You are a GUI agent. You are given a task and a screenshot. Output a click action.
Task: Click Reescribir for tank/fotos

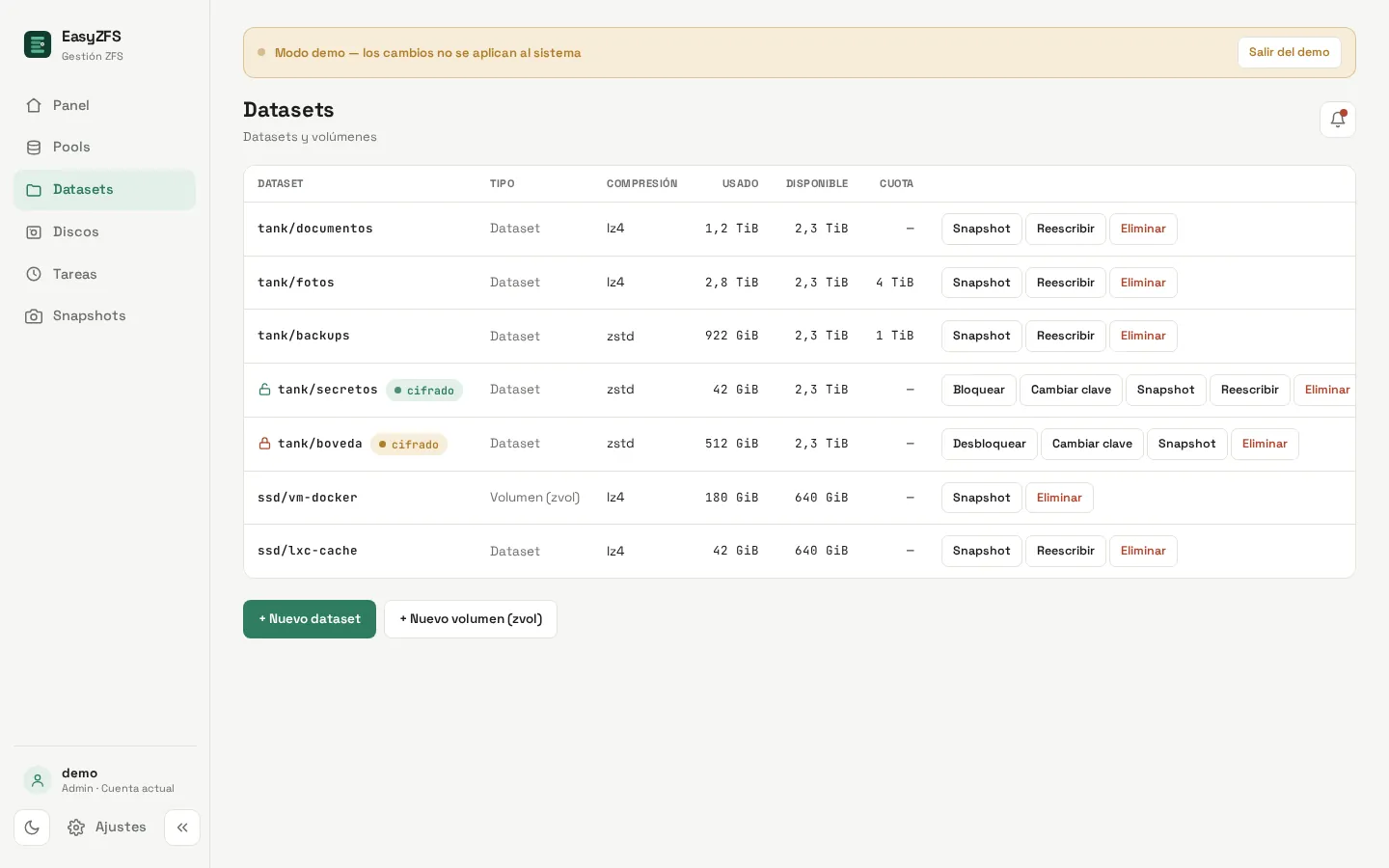pos(1065,283)
